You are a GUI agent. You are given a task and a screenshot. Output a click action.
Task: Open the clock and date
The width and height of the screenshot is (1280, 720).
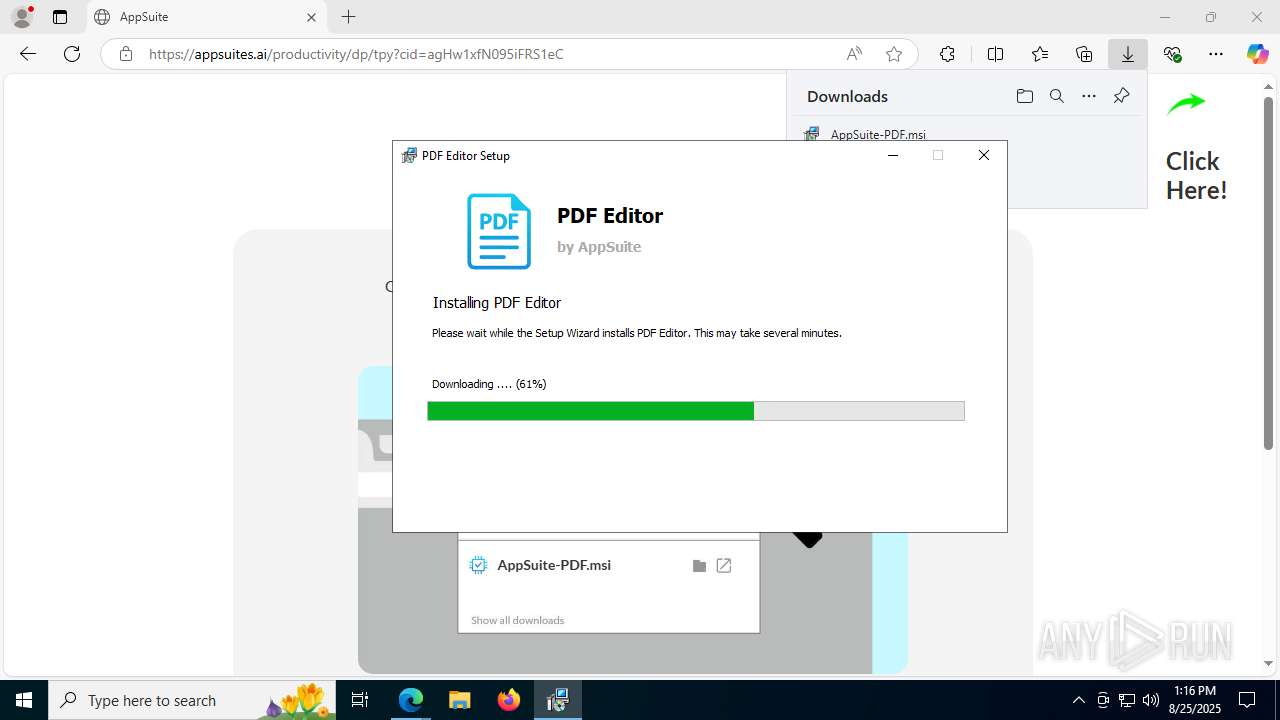point(1195,700)
